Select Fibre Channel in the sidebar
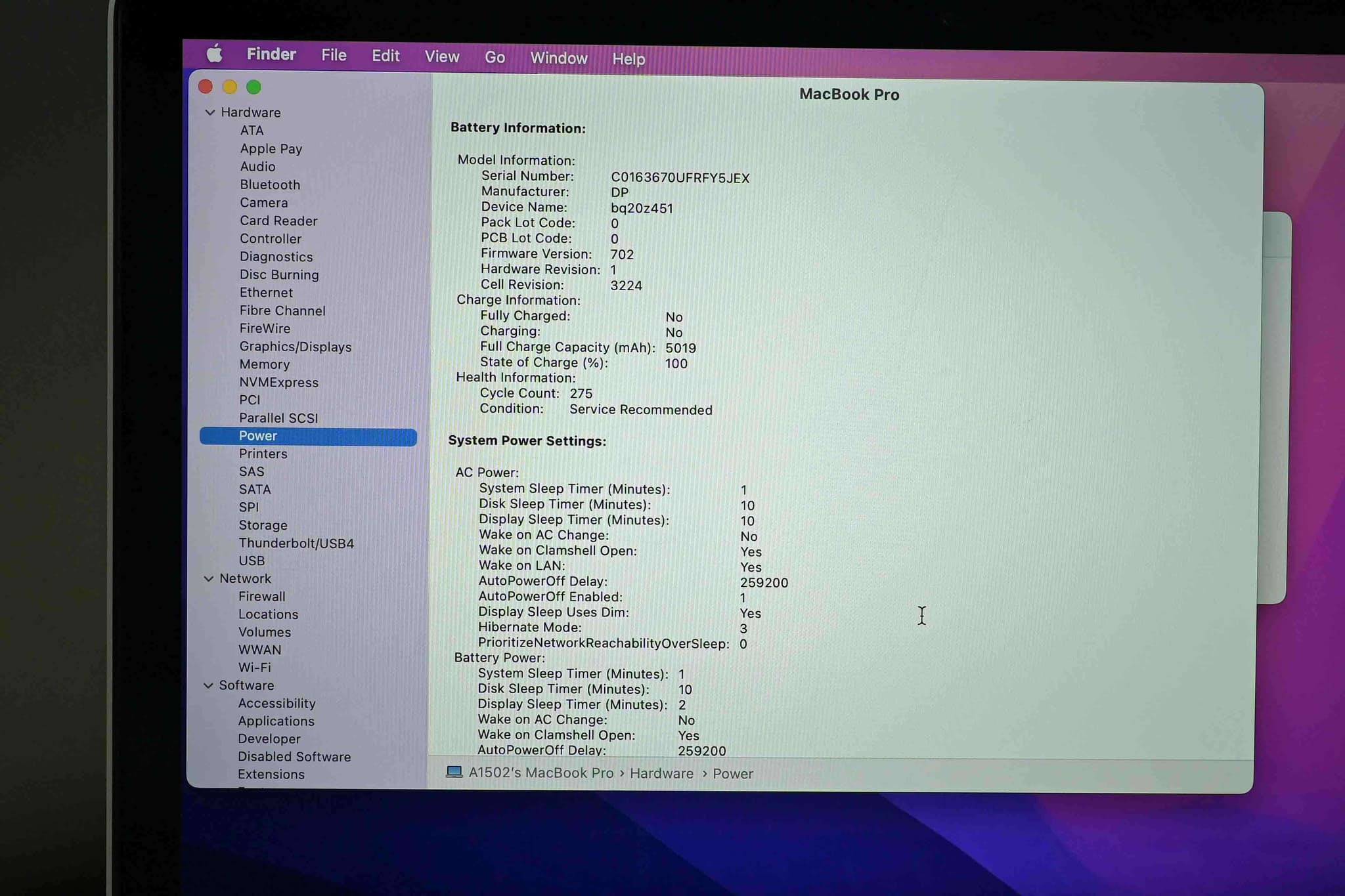The height and width of the screenshot is (896, 1345). coord(282,310)
